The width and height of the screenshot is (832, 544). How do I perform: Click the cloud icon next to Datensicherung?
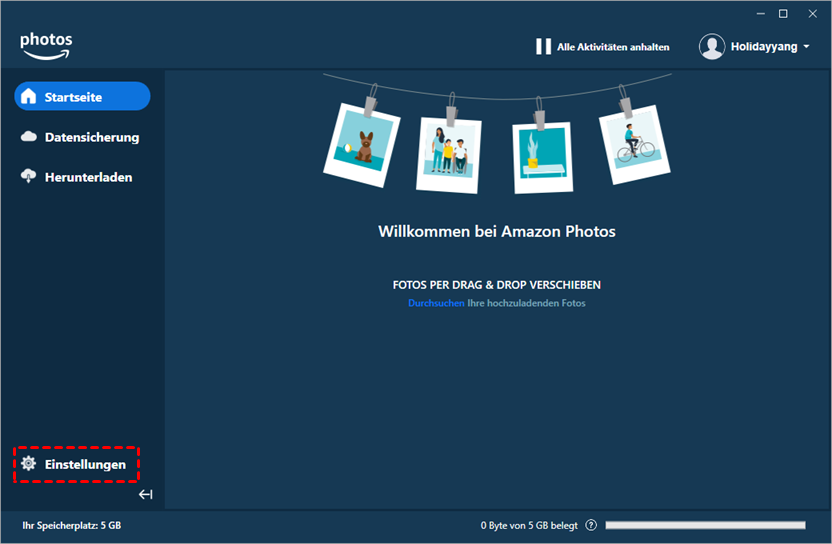coord(29,136)
